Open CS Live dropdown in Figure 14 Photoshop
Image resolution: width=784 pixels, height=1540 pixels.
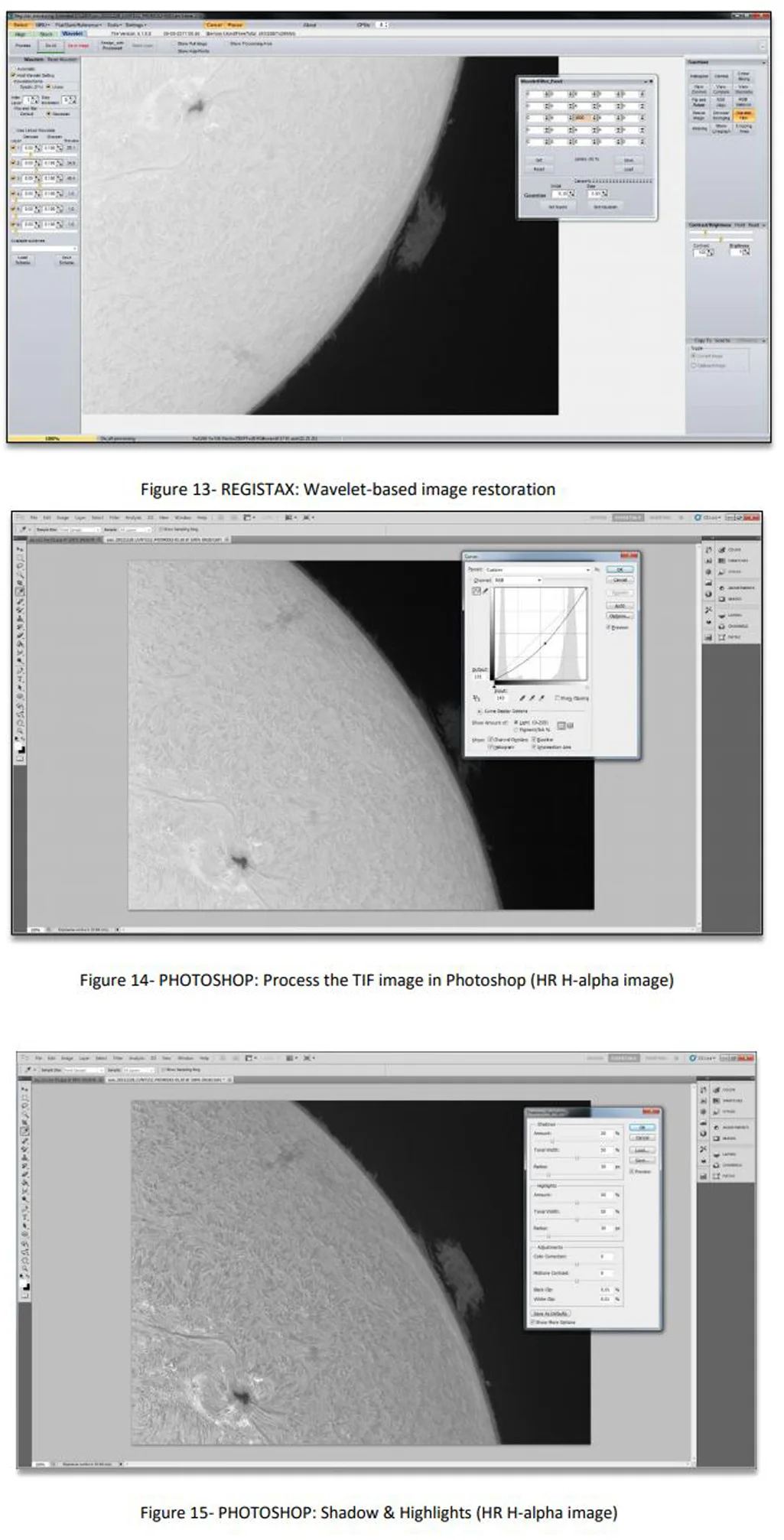pos(712,517)
